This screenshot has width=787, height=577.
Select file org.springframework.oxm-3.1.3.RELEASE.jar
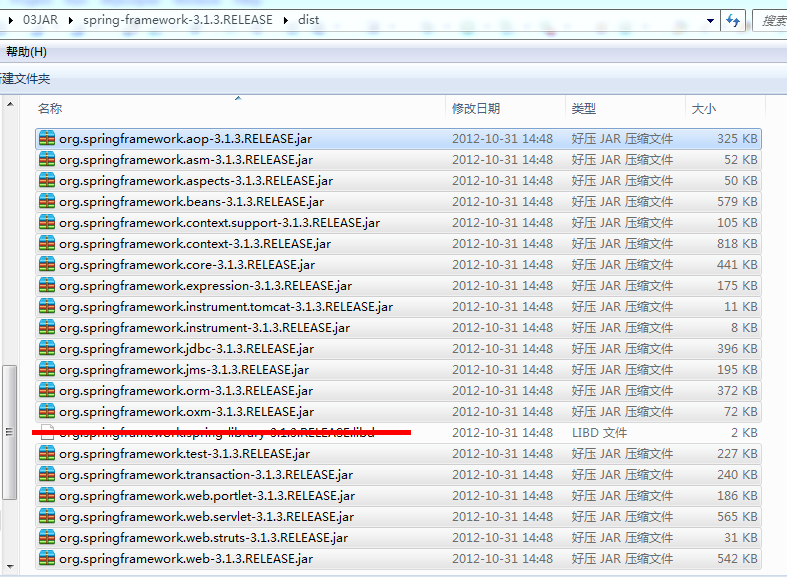click(x=399, y=412)
